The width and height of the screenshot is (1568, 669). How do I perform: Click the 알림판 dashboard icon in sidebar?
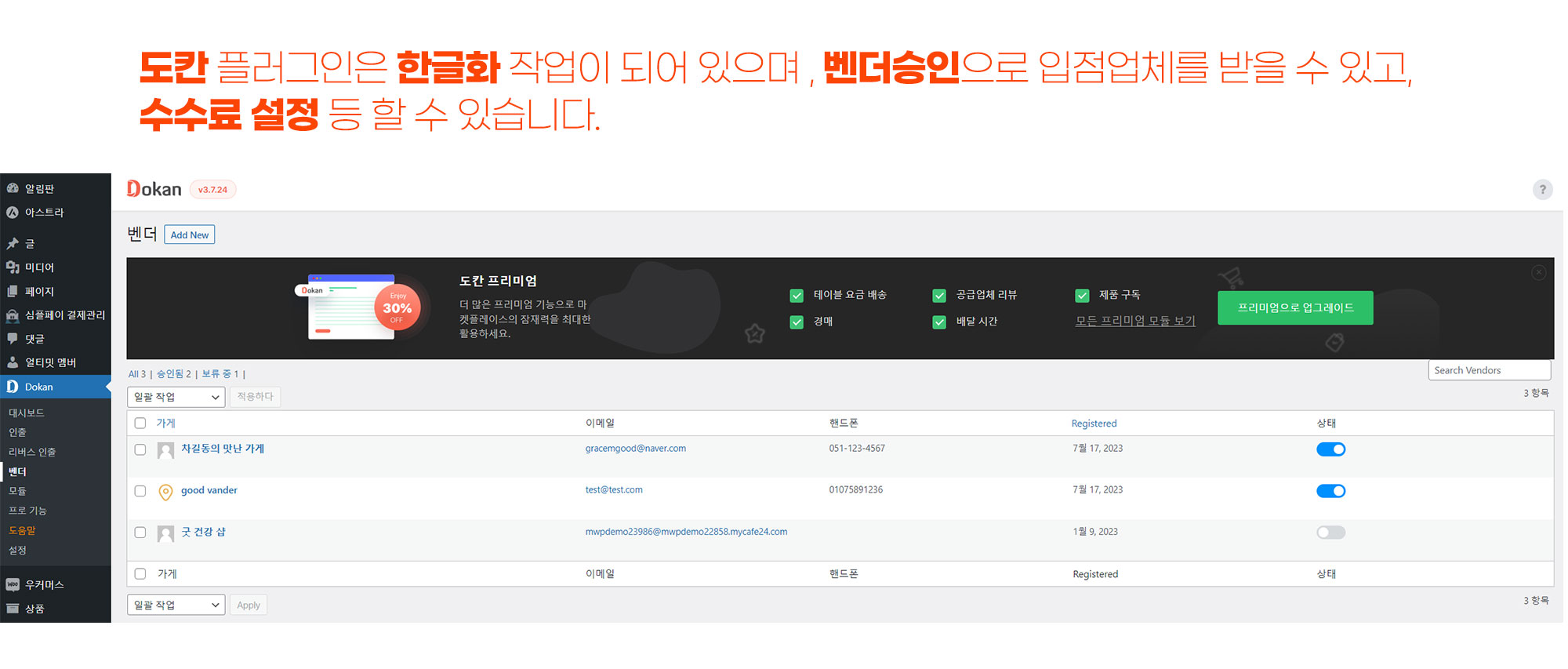(13, 188)
